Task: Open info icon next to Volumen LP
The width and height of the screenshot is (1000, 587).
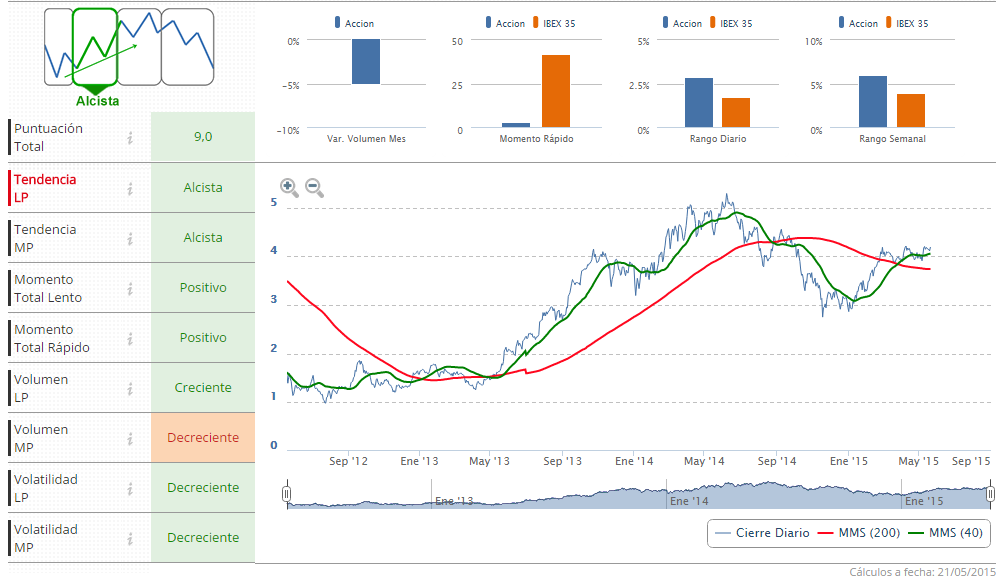Action: point(130,388)
